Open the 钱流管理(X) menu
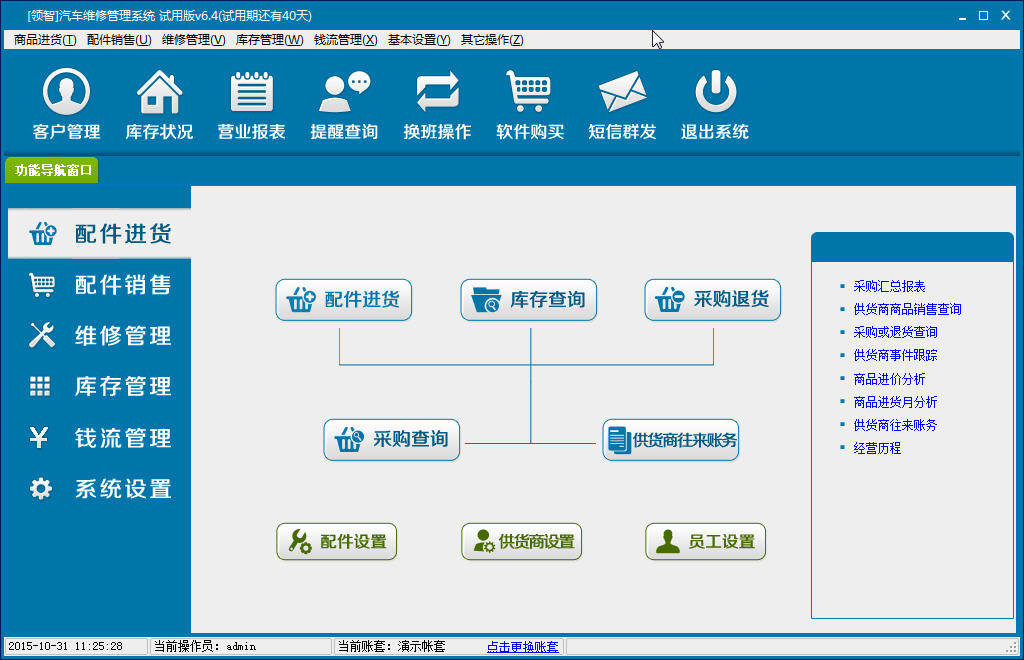Image resolution: width=1024 pixels, height=660 pixels. click(345, 40)
